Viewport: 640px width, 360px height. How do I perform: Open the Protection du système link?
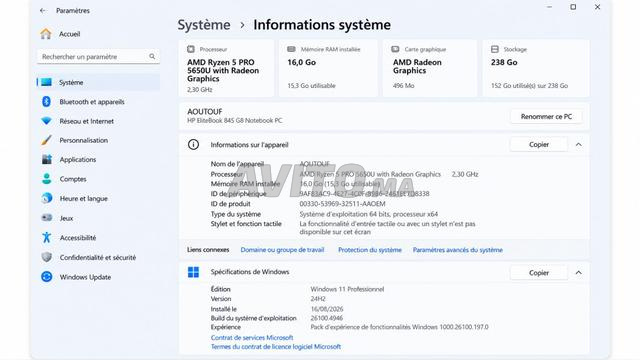coord(370,250)
